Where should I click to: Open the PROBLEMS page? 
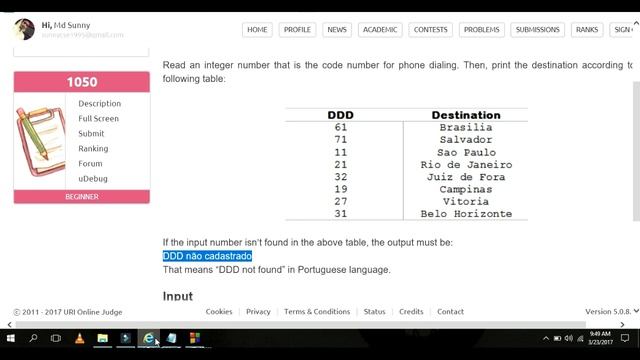tap(482, 30)
